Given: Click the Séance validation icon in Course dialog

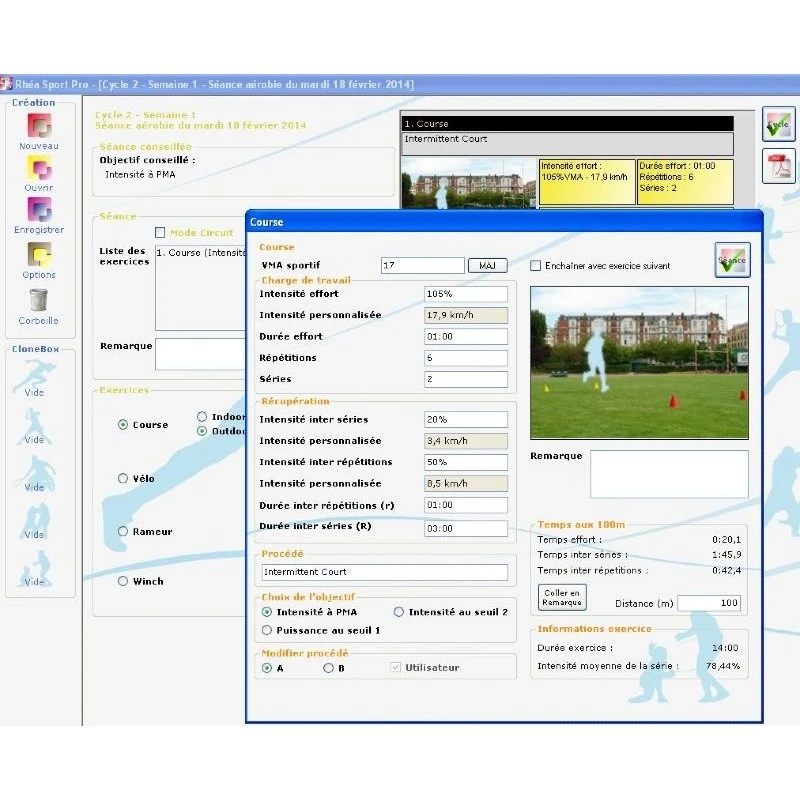Looking at the screenshot, I should point(732,260).
